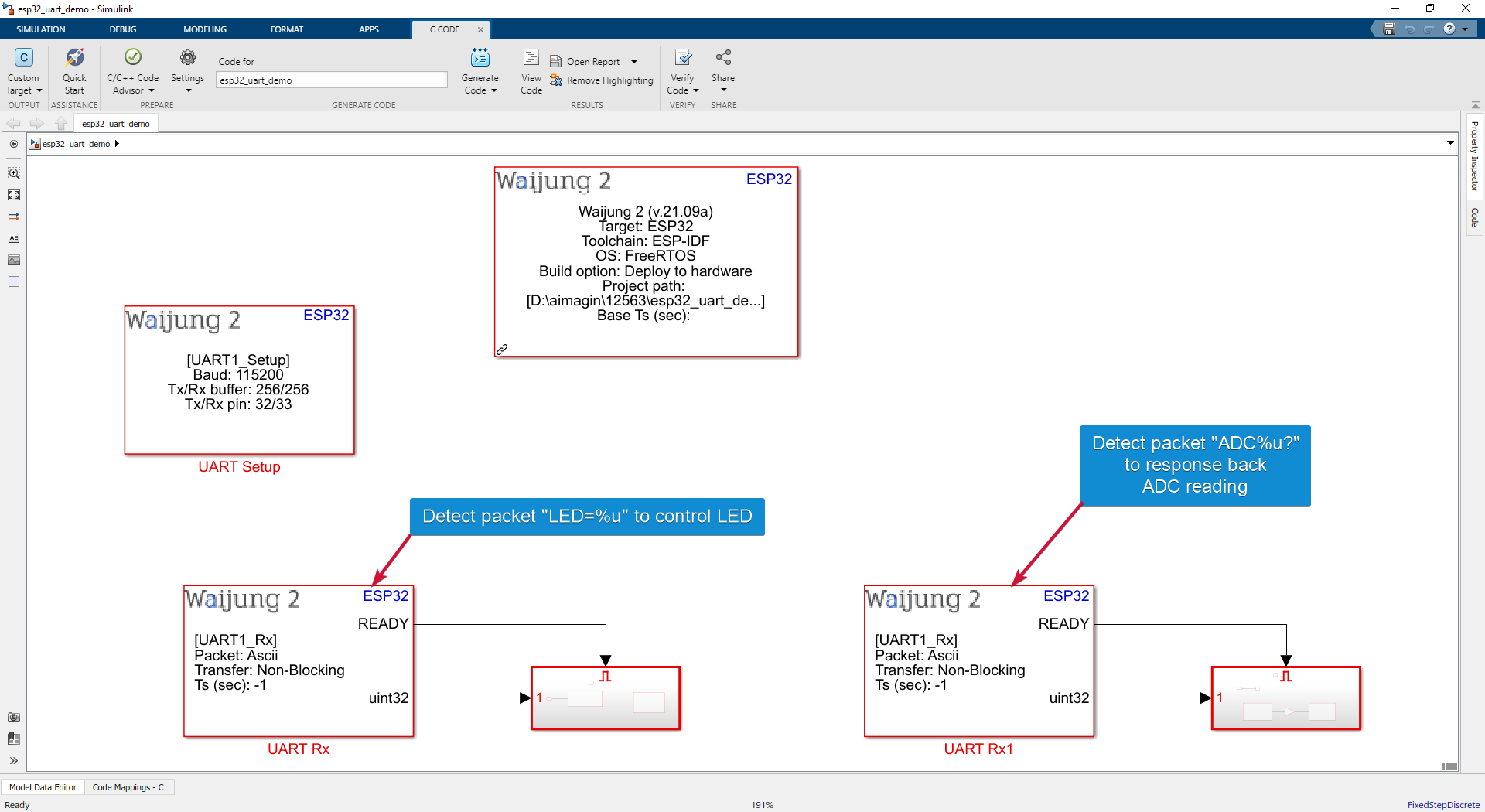Navigate back in model history
This screenshot has width=1485, height=812.
14,124
